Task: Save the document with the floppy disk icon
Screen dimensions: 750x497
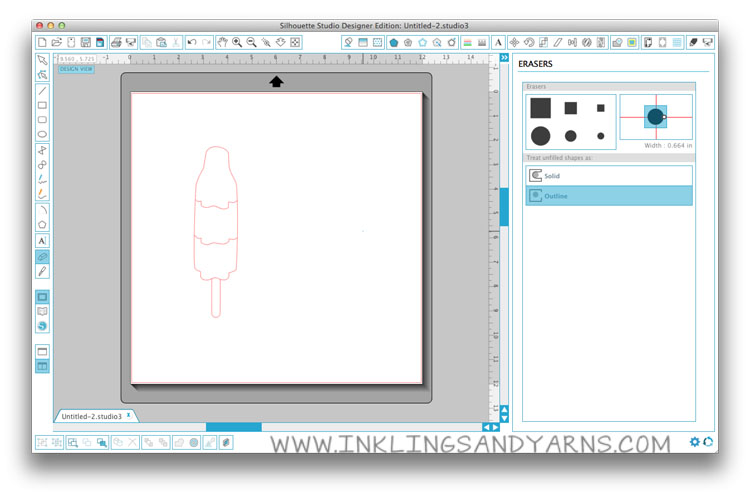Action: coord(86,43)
